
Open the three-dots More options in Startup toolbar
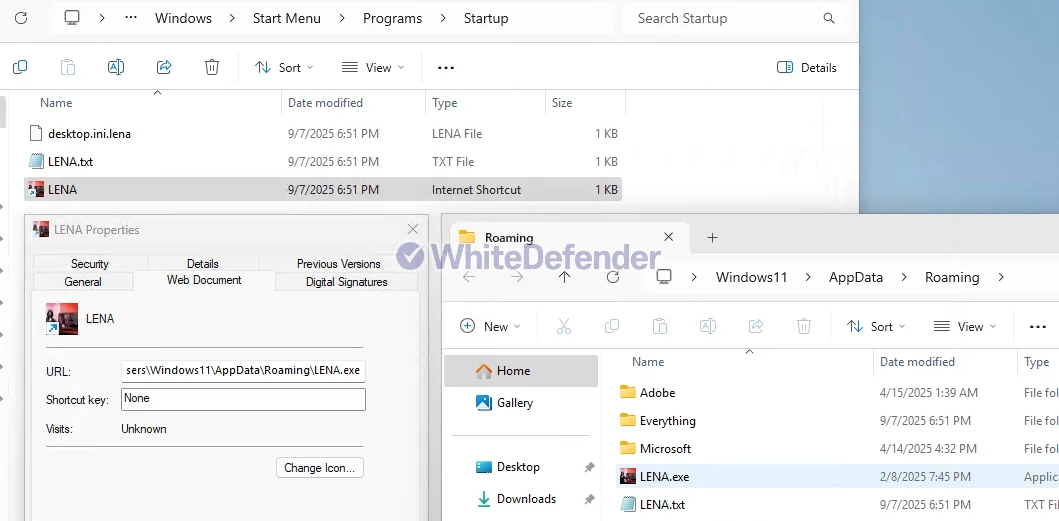tap(446, 67)
